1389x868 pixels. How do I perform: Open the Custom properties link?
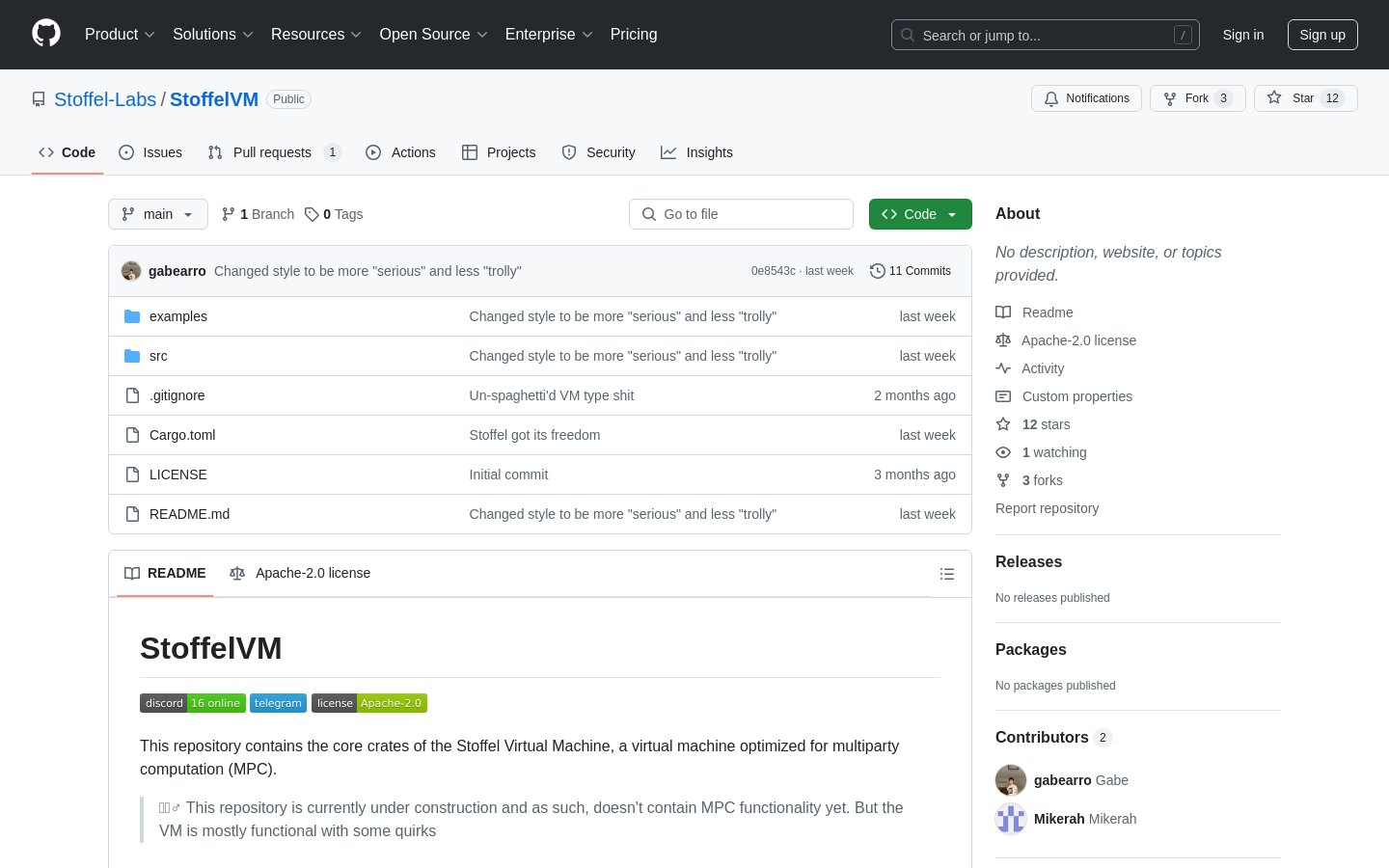point(1064,396)
